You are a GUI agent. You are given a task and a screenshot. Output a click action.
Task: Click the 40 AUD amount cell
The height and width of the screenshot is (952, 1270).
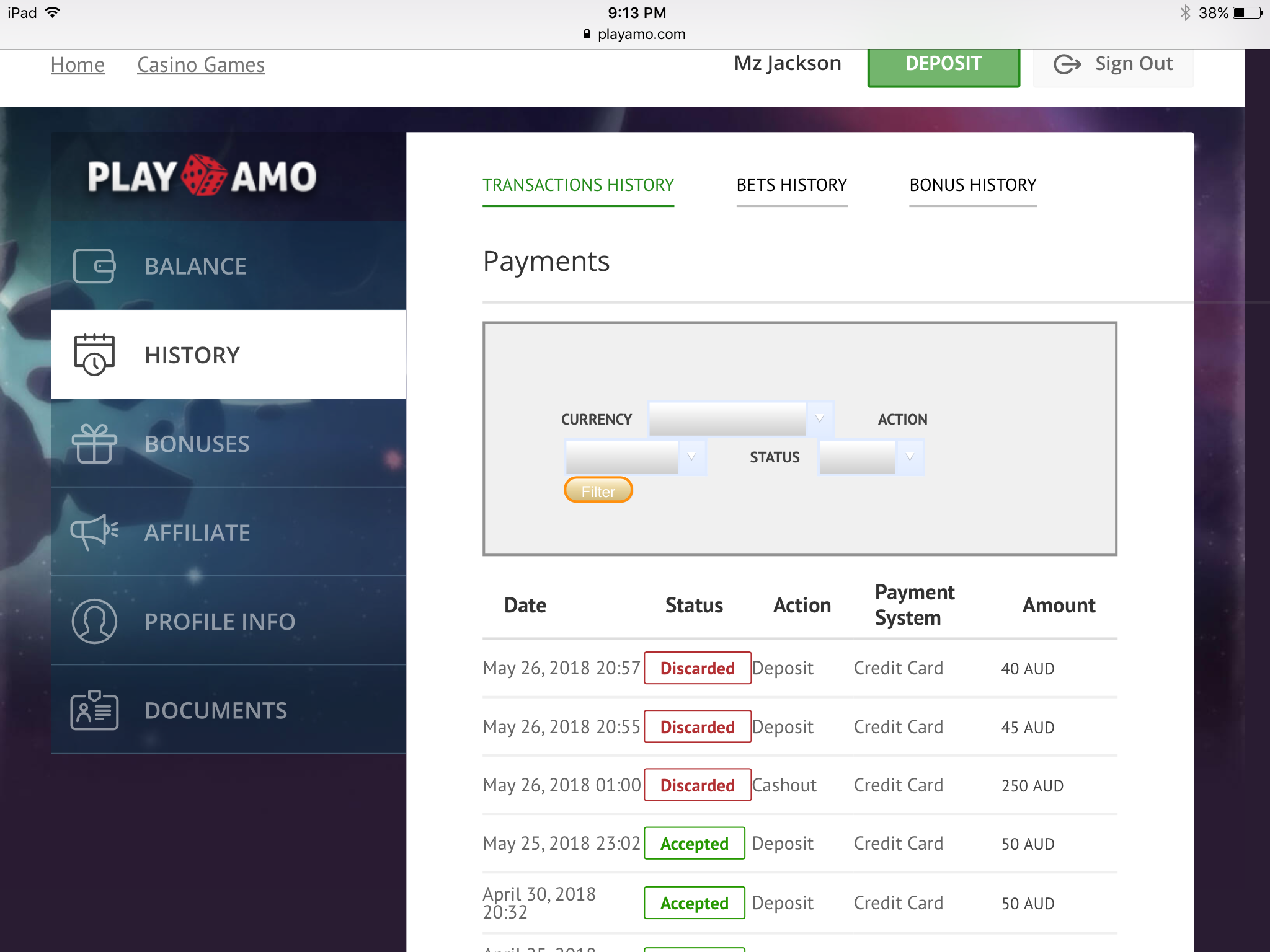1028,669
